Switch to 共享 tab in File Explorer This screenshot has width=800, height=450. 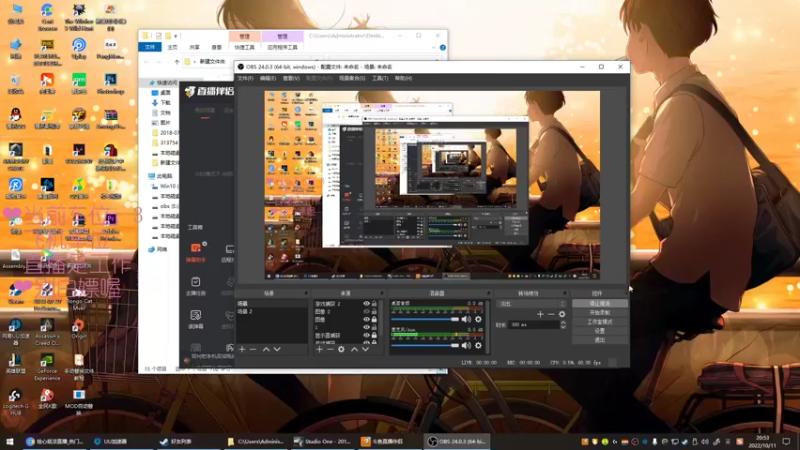(x=194, y=47)
